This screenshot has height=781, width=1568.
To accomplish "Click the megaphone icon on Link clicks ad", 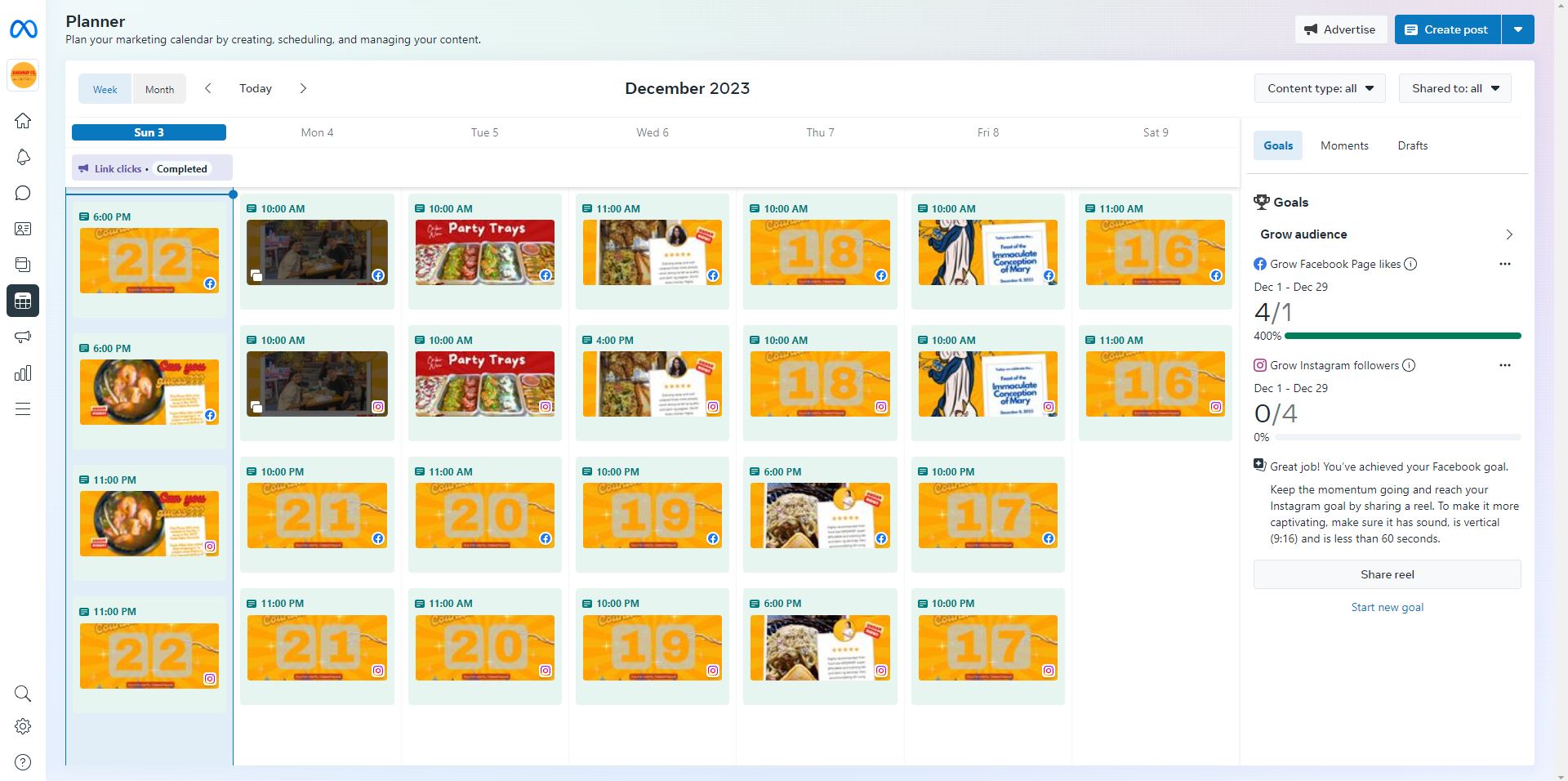I will (83, 169).
